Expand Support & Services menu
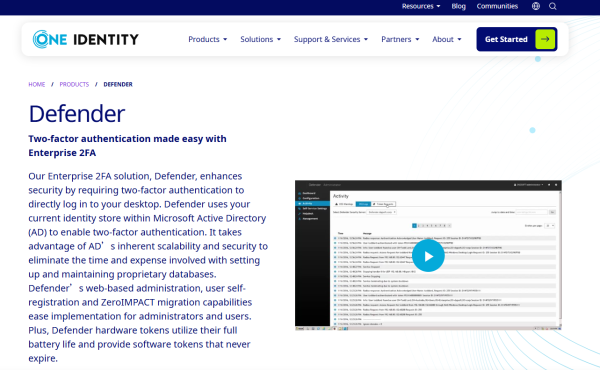Image resolution: width=600 pixels, height=370 pixels. click(331, 39)
